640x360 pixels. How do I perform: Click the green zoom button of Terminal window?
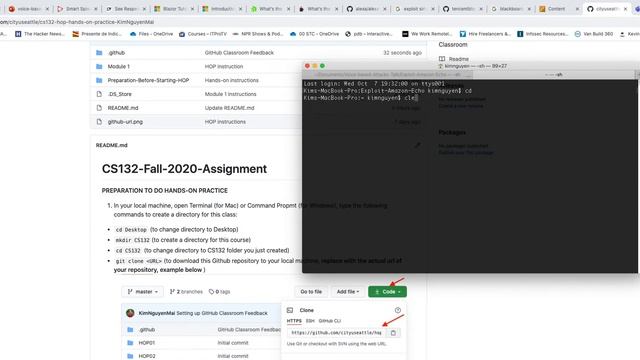[x=322, y=66]
